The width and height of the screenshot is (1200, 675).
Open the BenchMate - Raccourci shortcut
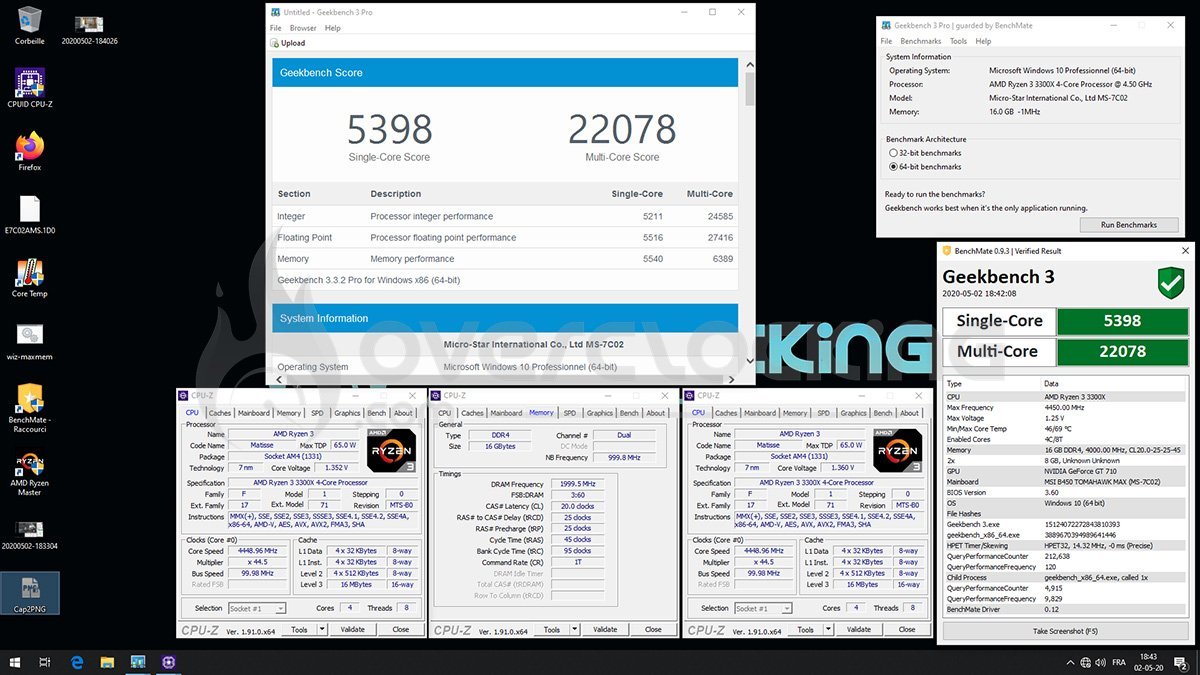click(x=30, y=408)
